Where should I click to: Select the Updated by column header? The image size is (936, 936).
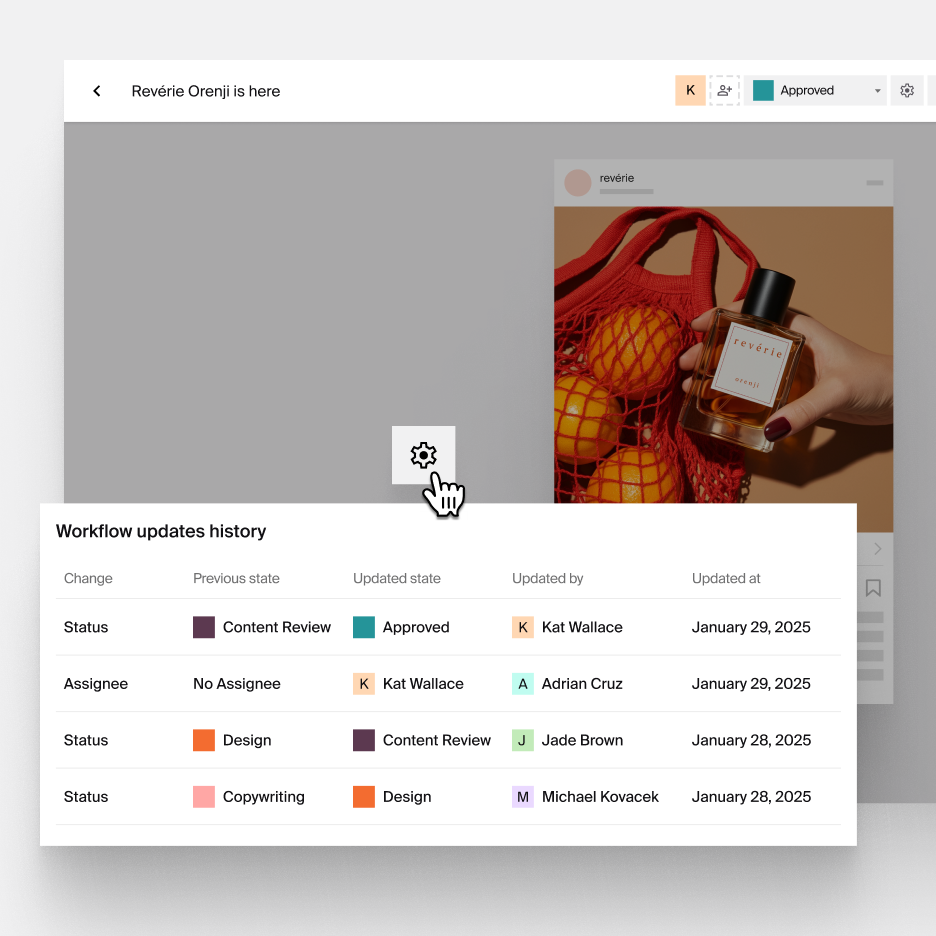tap(547, 578)
